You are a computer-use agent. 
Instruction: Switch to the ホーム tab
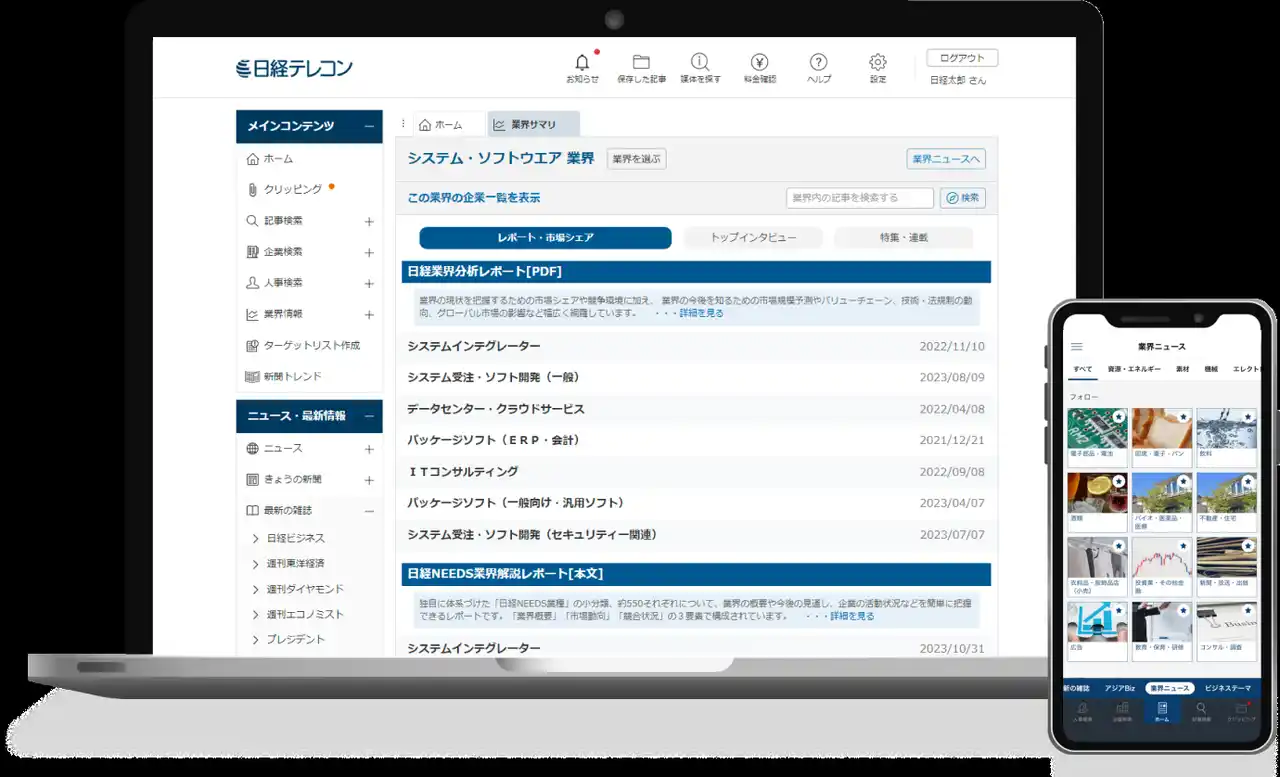pos(448,124)
